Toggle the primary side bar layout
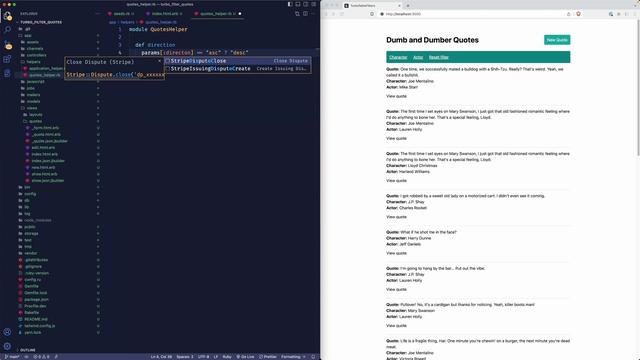640x360 pixels. 290,4
